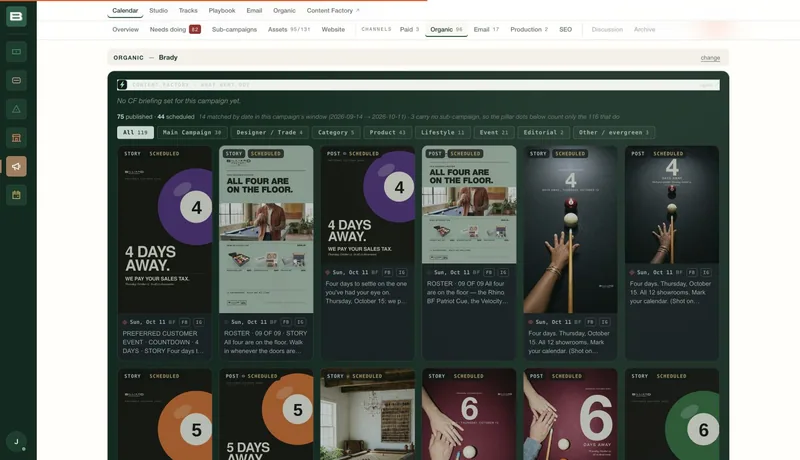
Task: Open the 5 Days Away post thumbnail
Action: [266, 415]
